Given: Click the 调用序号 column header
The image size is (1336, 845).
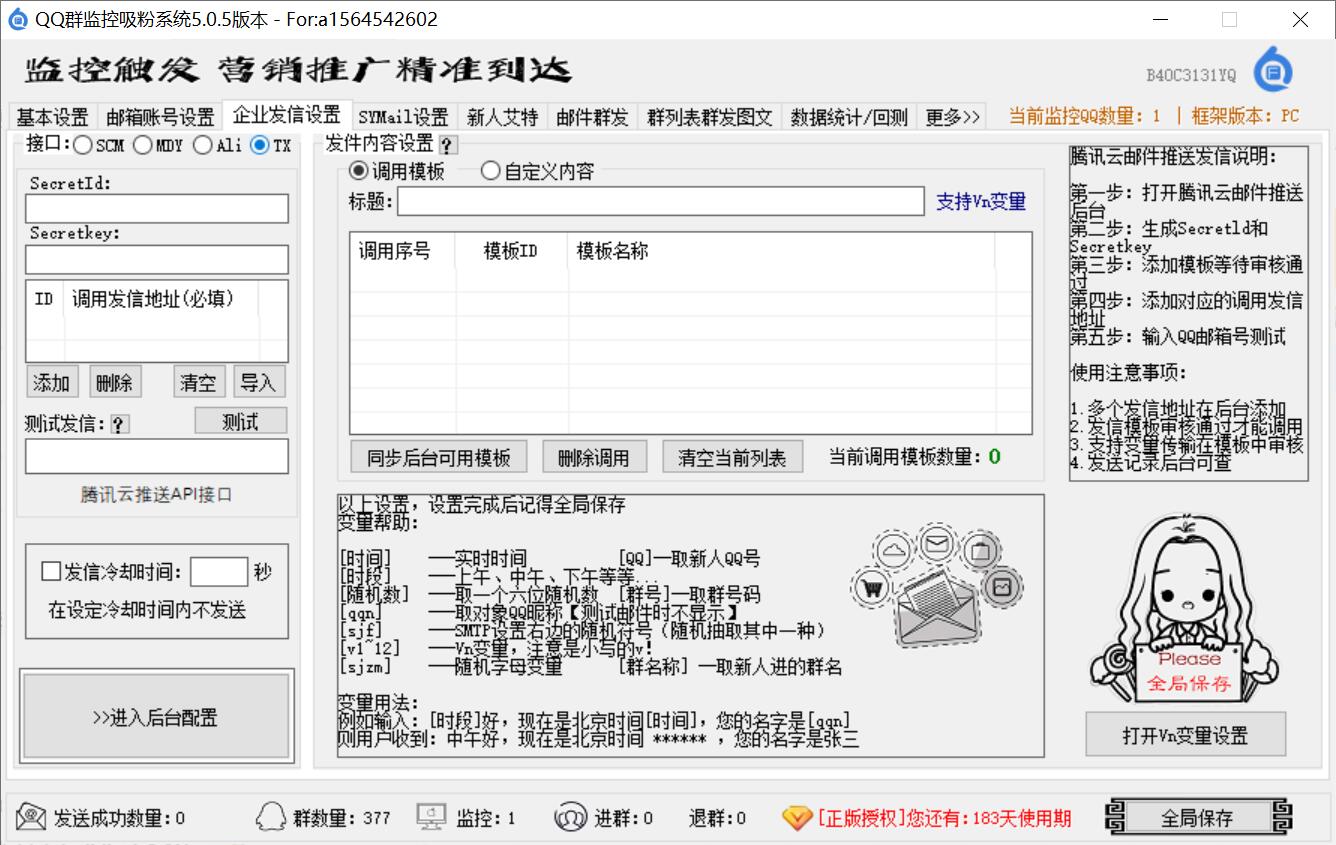Looking at the screenshot, I should [402, 251].
